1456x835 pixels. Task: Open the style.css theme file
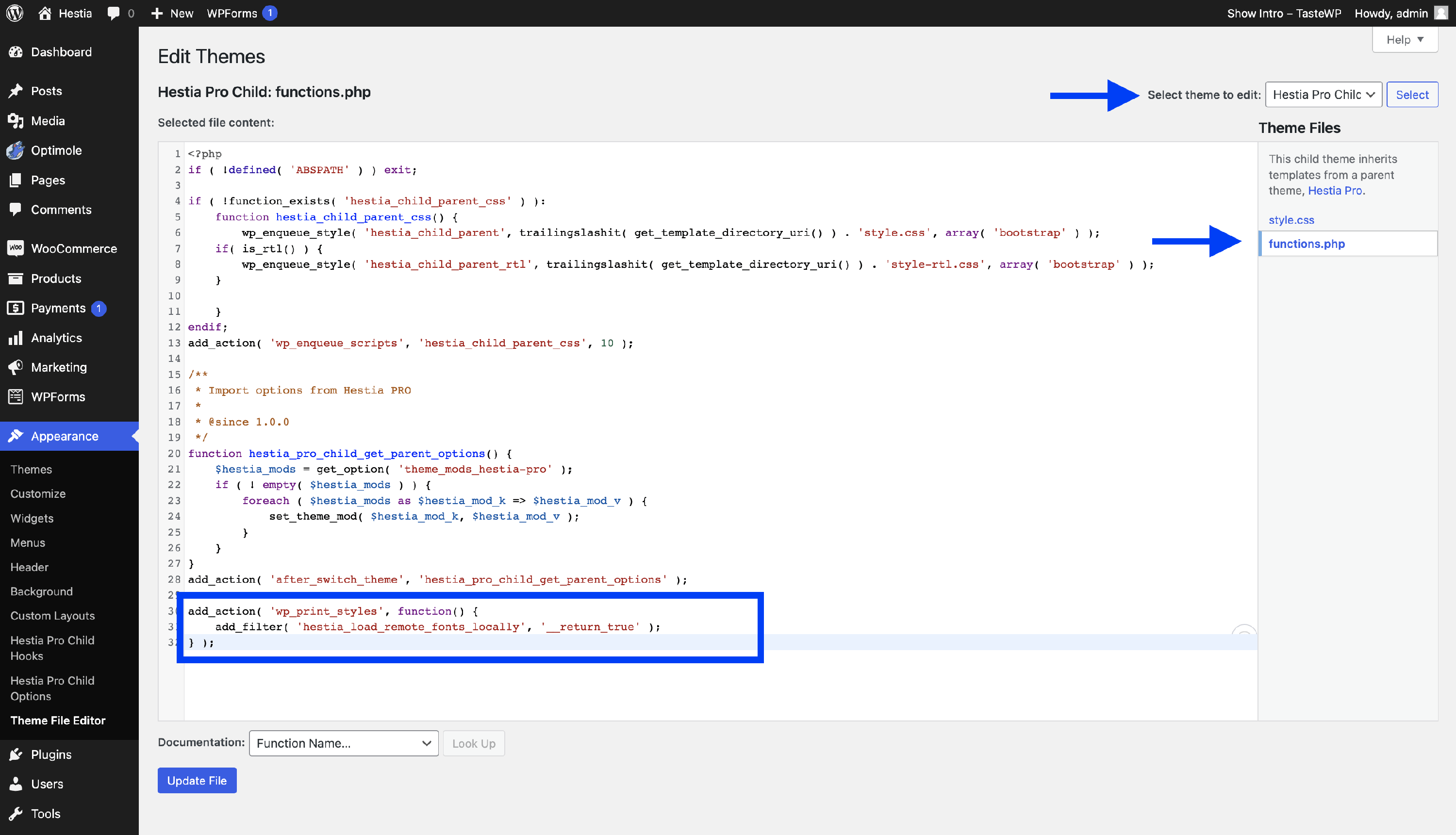click(x=1291, y=220)
